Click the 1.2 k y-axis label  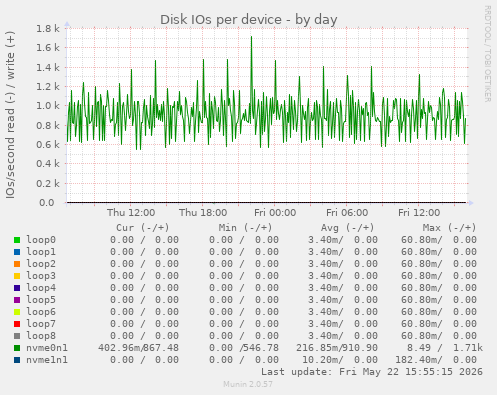pyautogui.click(x=48, y=87)
